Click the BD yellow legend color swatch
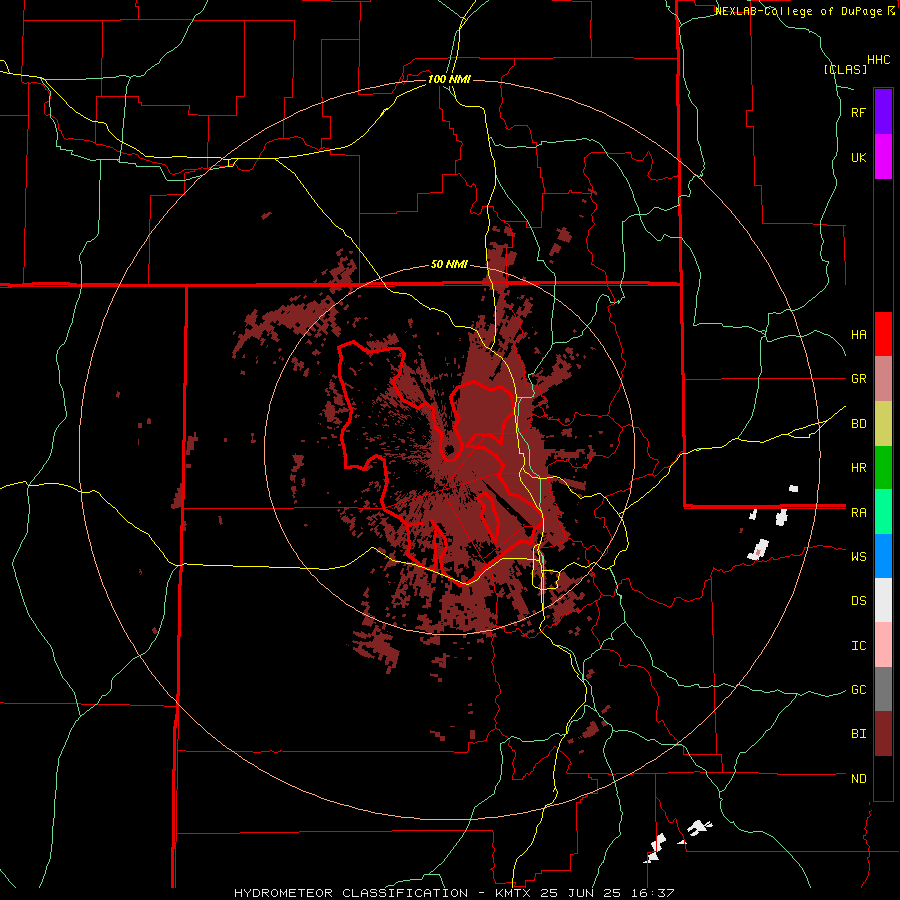 click(883, 423)
